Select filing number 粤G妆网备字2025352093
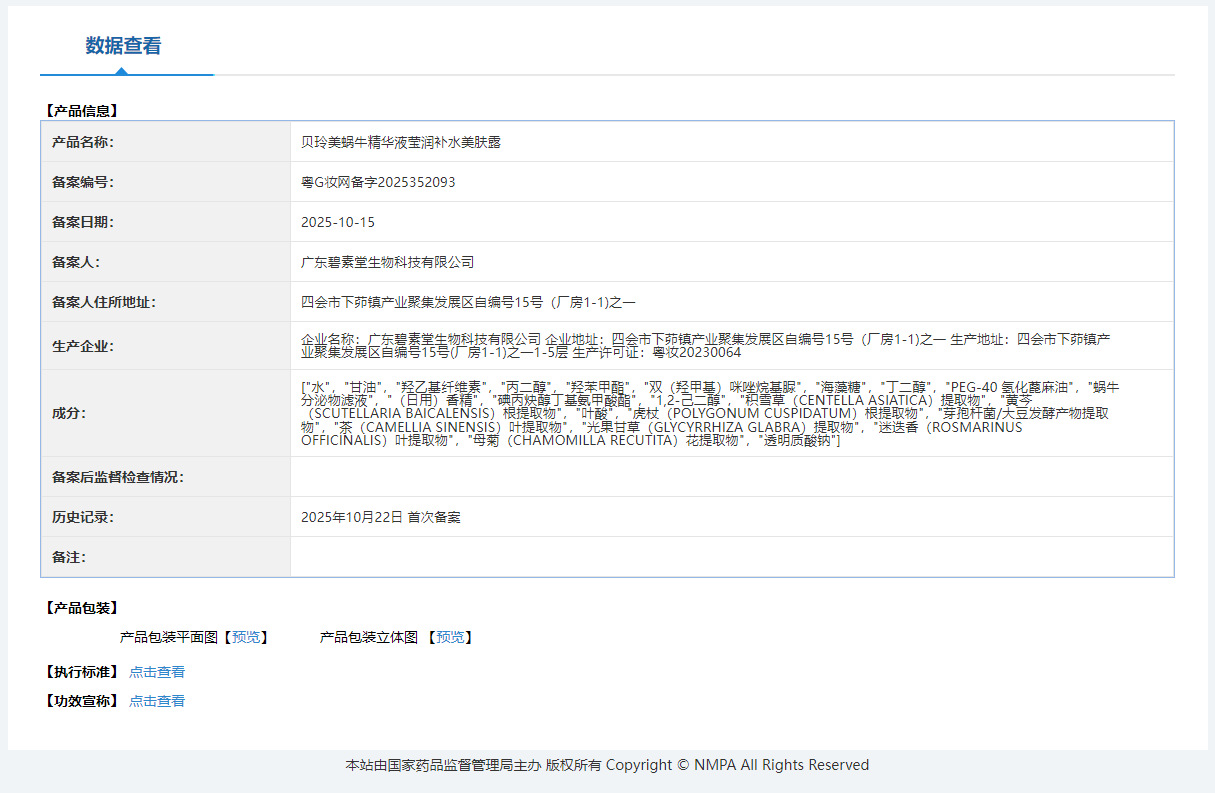Viewport: 1215px width, 793px height. point(378,182)
